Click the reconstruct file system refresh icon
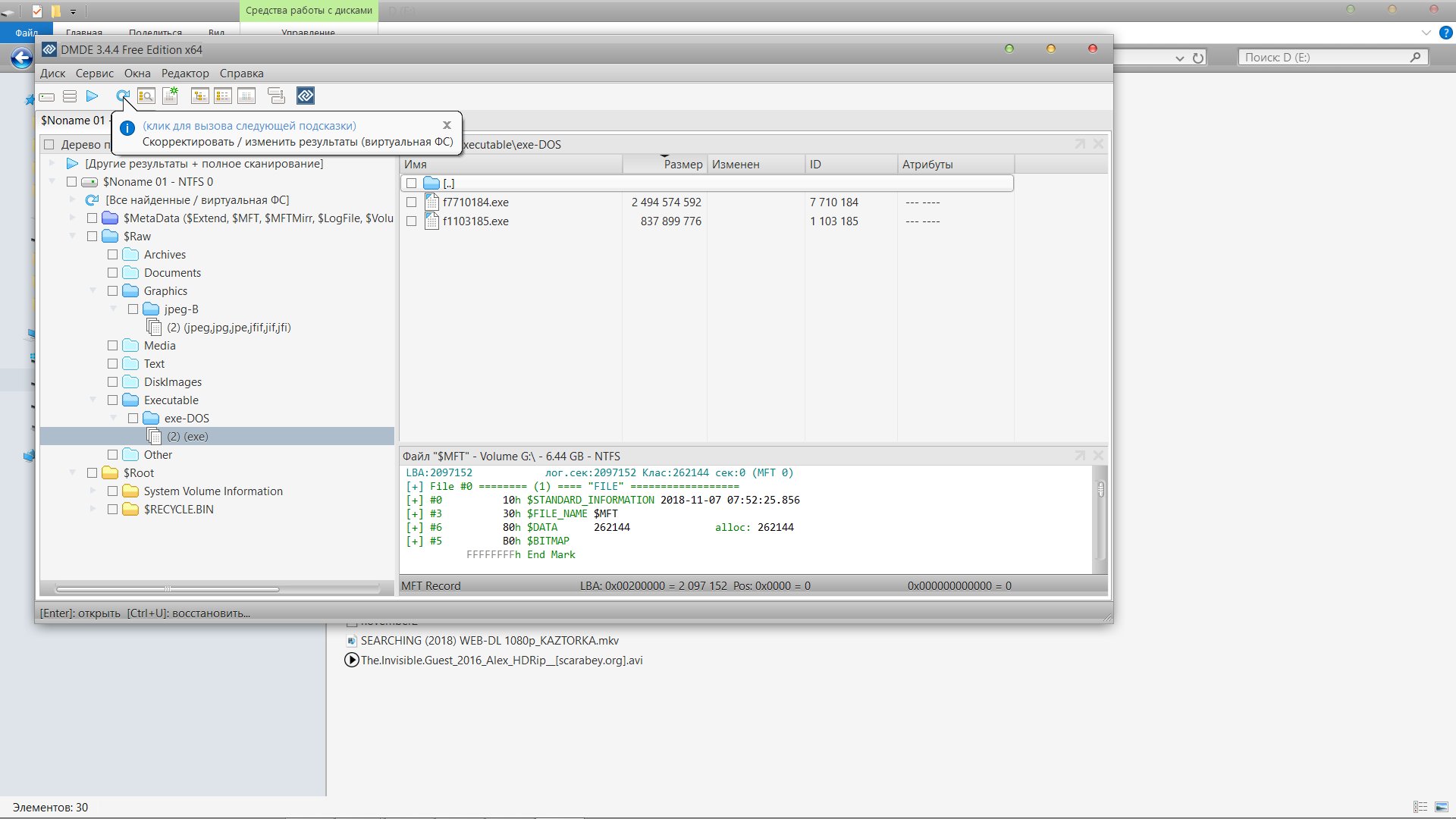The image size is (1456, 819). 123,96
